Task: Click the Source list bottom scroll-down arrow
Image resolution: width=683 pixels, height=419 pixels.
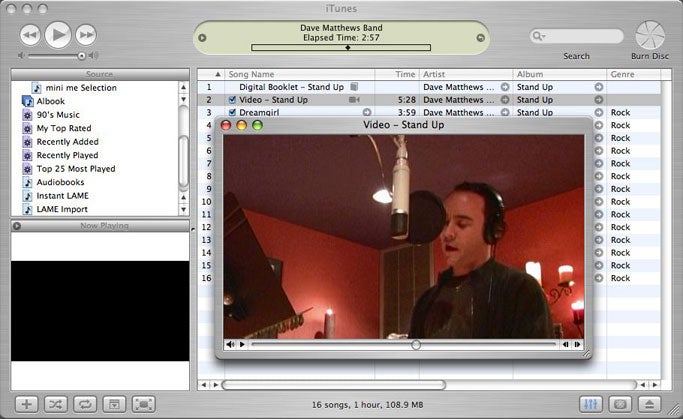Action: coord(183,210)
